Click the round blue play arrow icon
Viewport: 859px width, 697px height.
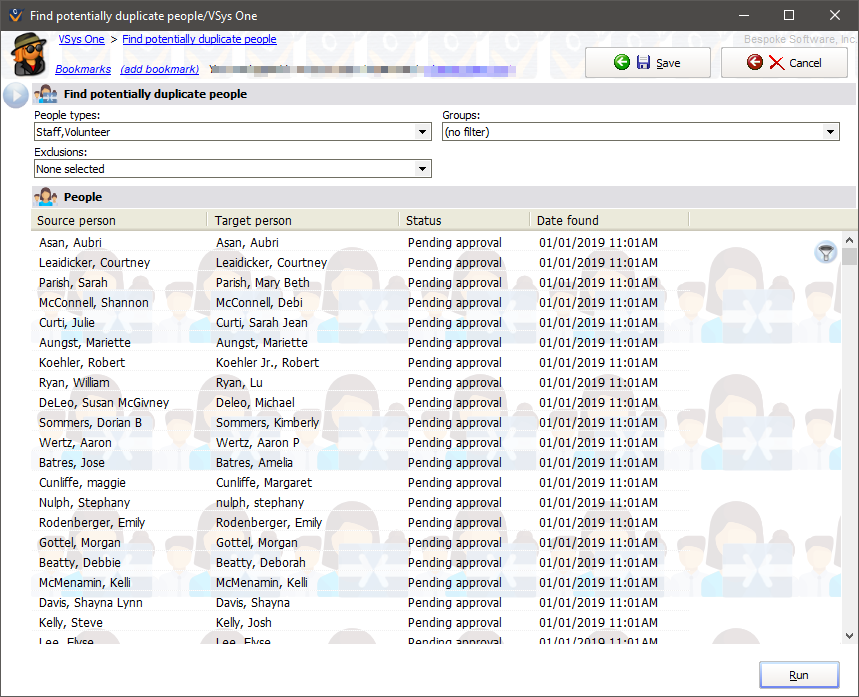(15, 95)
